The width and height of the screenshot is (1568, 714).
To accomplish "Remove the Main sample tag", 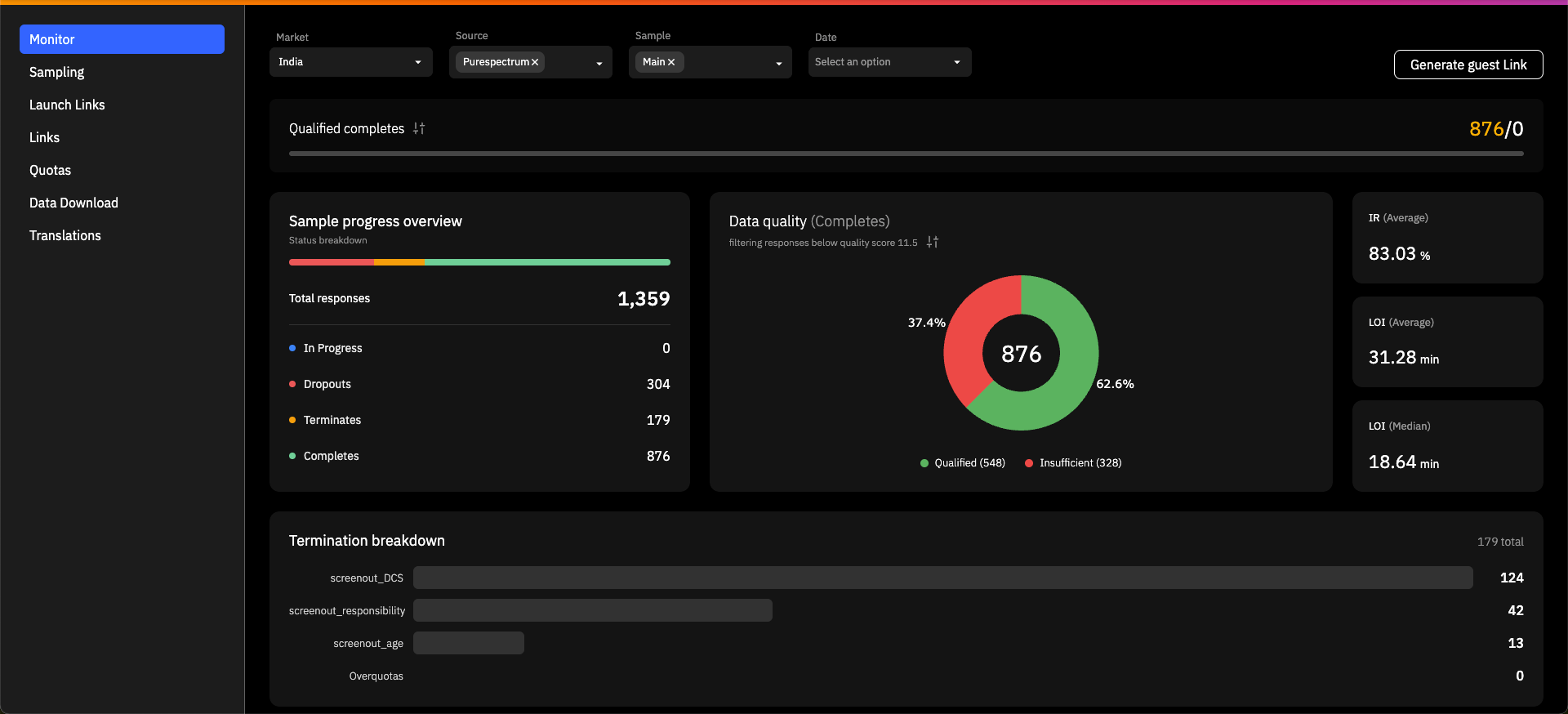I will pos(671,62).
